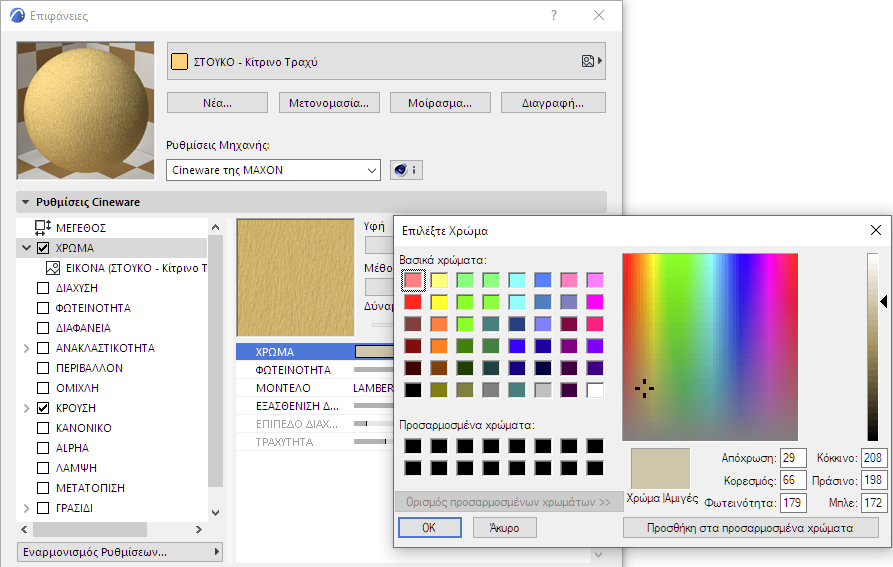Select the ΕΞΑΣΘΕΝΙΣΗ Δ... parameter row

pyautogui.click(x=314, y=406)
